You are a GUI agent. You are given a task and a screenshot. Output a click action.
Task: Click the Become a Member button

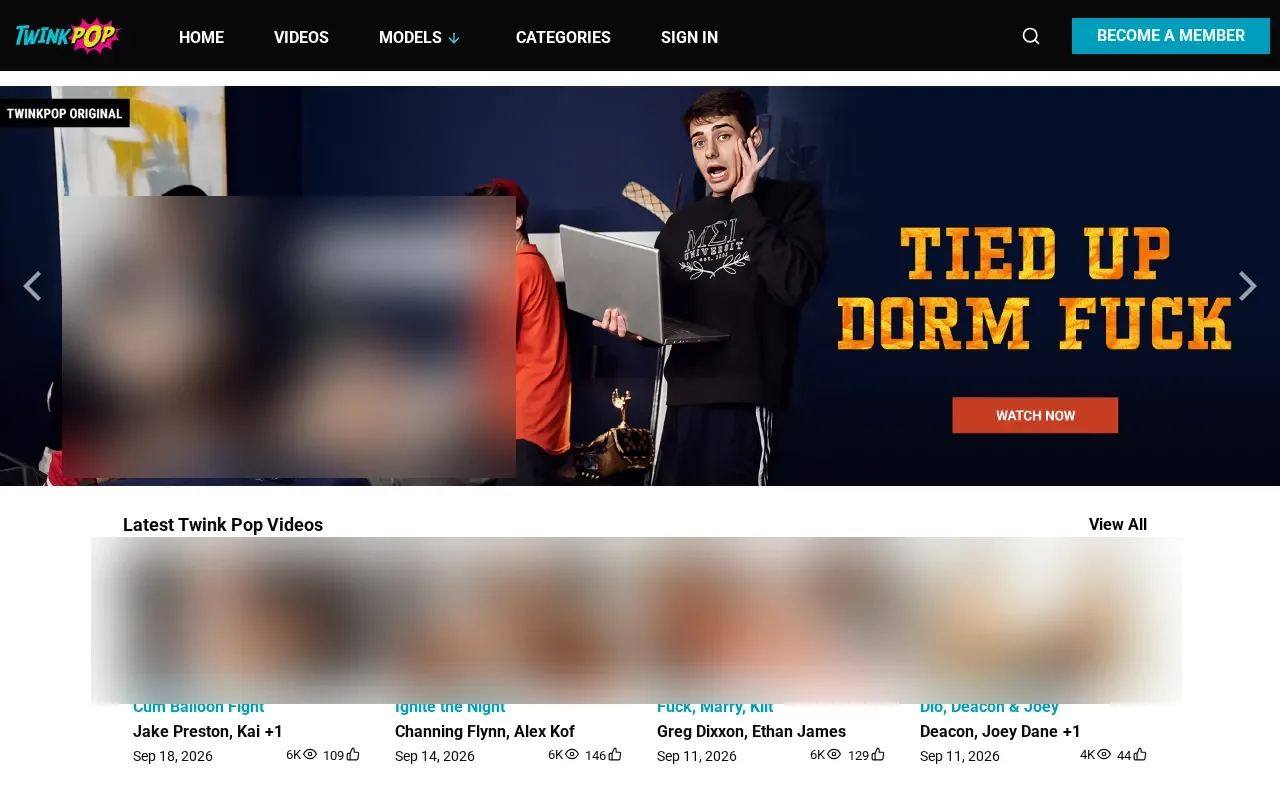[x=1171, y=36]
